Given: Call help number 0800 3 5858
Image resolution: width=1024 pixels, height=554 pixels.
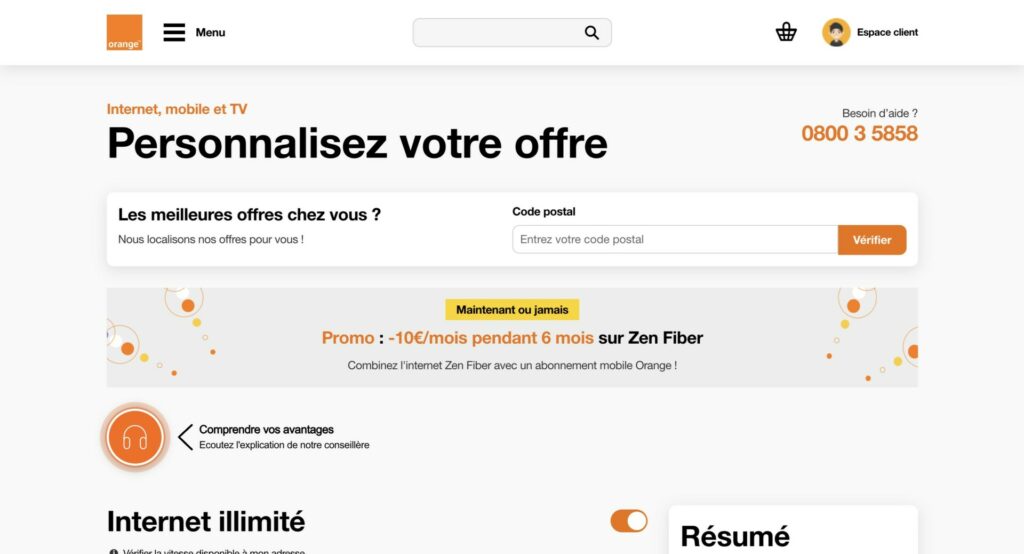Looking at the screenshot, I should (859, 133).
